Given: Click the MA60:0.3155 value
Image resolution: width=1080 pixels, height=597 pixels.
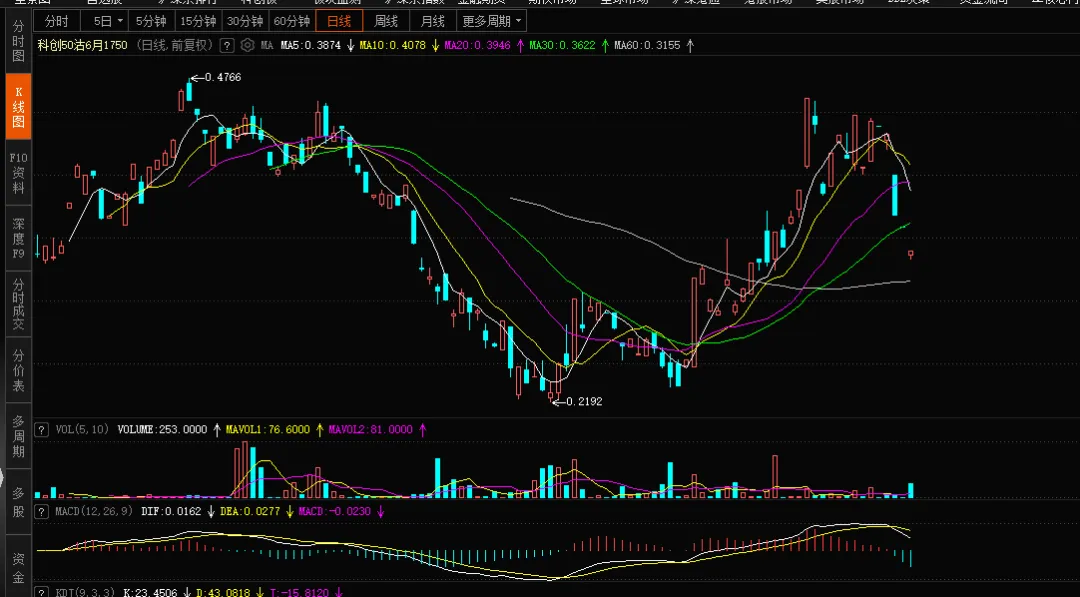Looking at the screenshot, I should click(647, 45).
